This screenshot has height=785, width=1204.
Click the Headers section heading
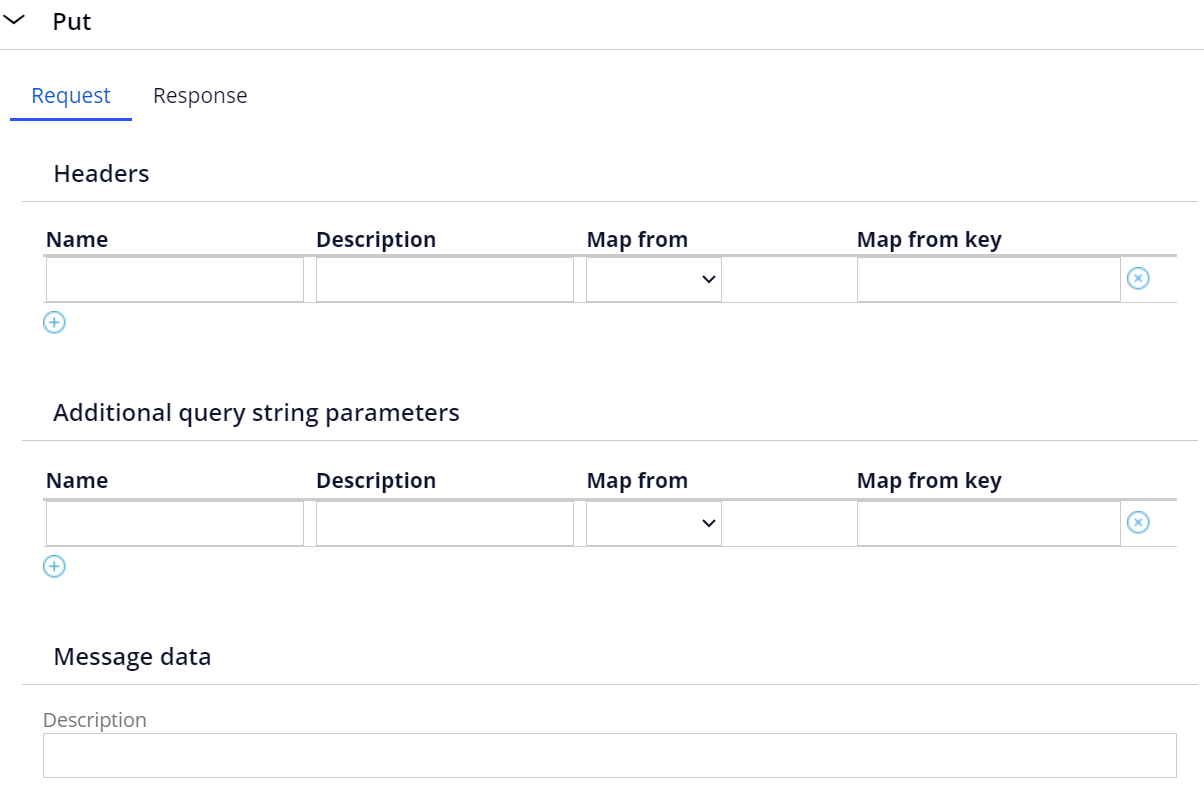[x=101, y=173]
